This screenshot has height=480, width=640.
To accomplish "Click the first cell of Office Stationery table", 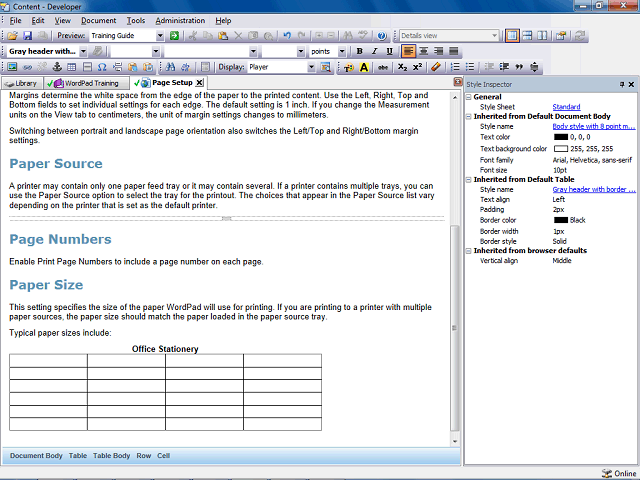I will coord(48,361).
